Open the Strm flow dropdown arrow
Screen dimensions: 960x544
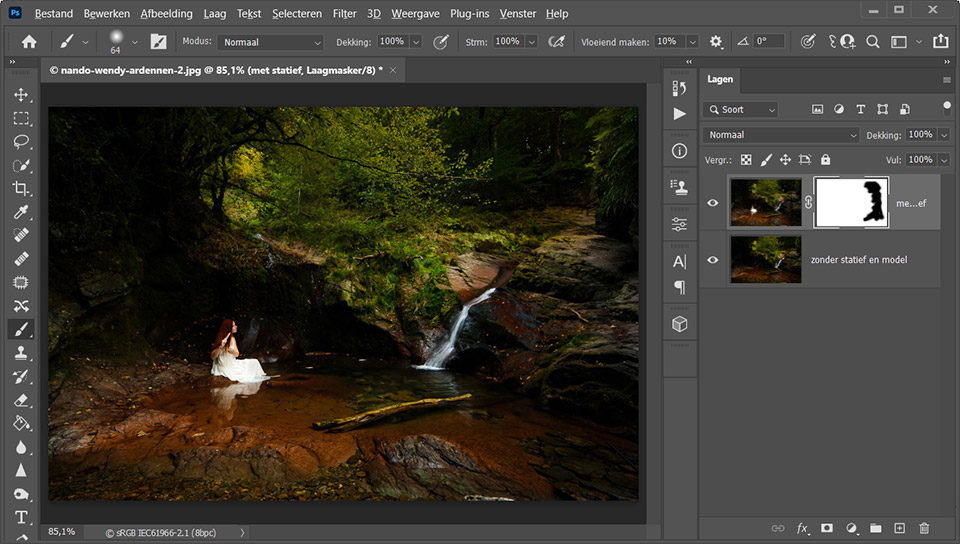click(531, 42)
